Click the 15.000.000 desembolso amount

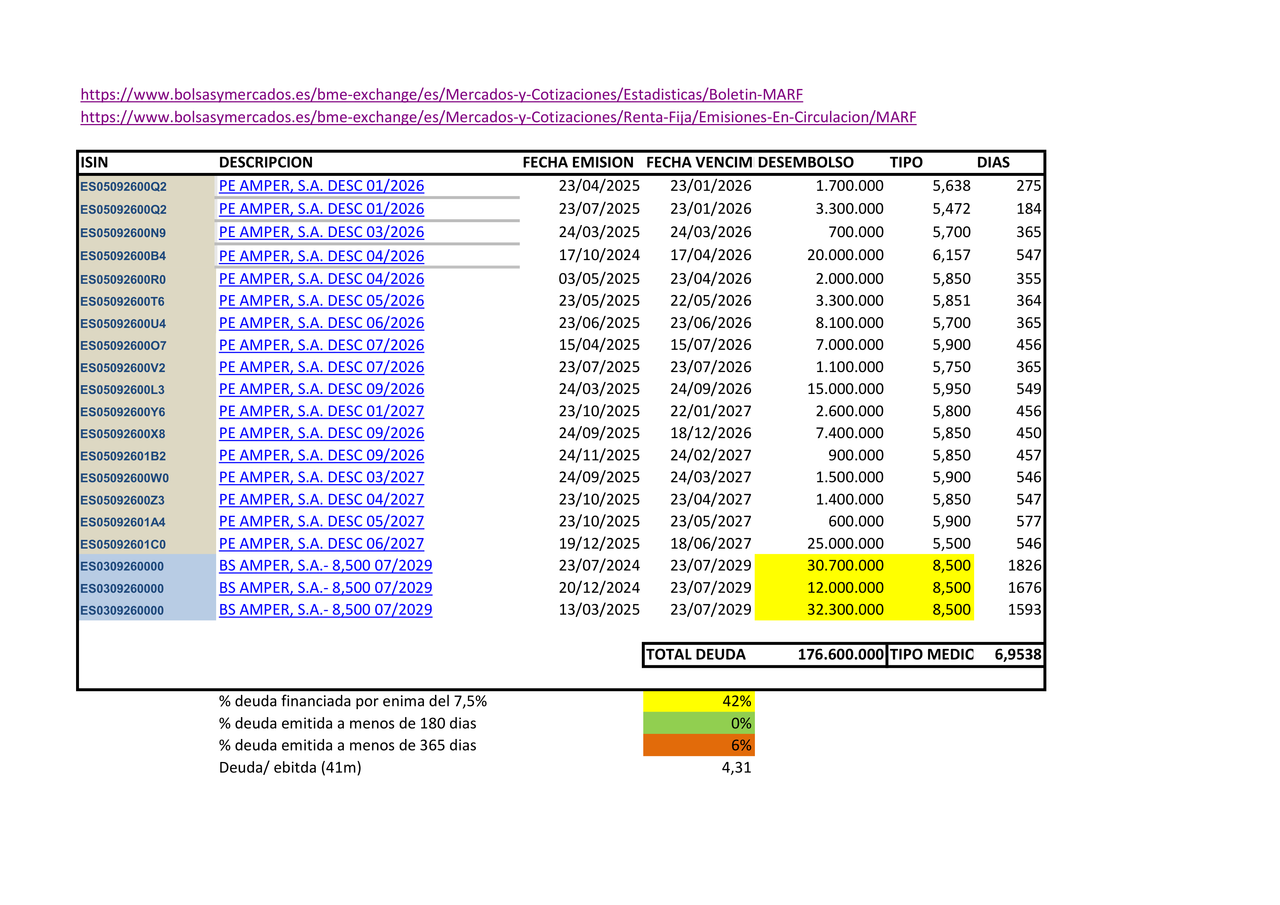tap(845, 389)
